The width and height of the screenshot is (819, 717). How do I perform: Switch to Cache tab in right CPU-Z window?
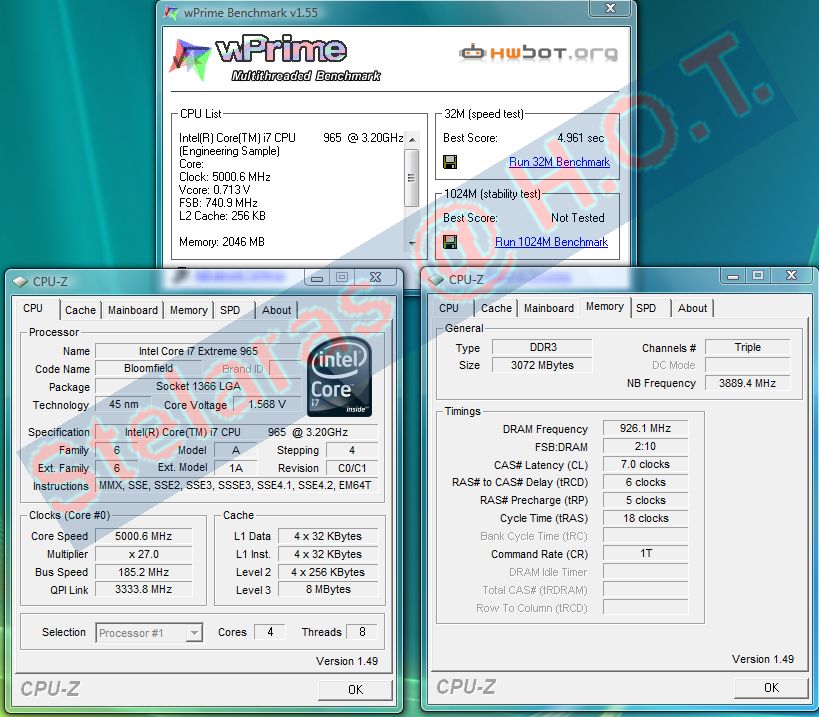coord(496,308)
